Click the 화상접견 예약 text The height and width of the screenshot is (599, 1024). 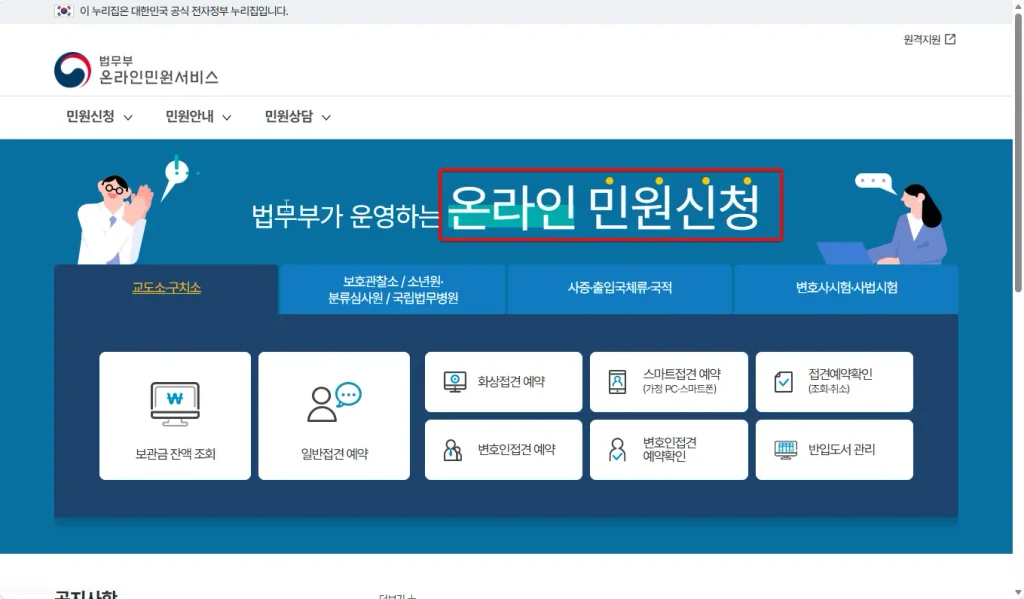tap(511, 381)
